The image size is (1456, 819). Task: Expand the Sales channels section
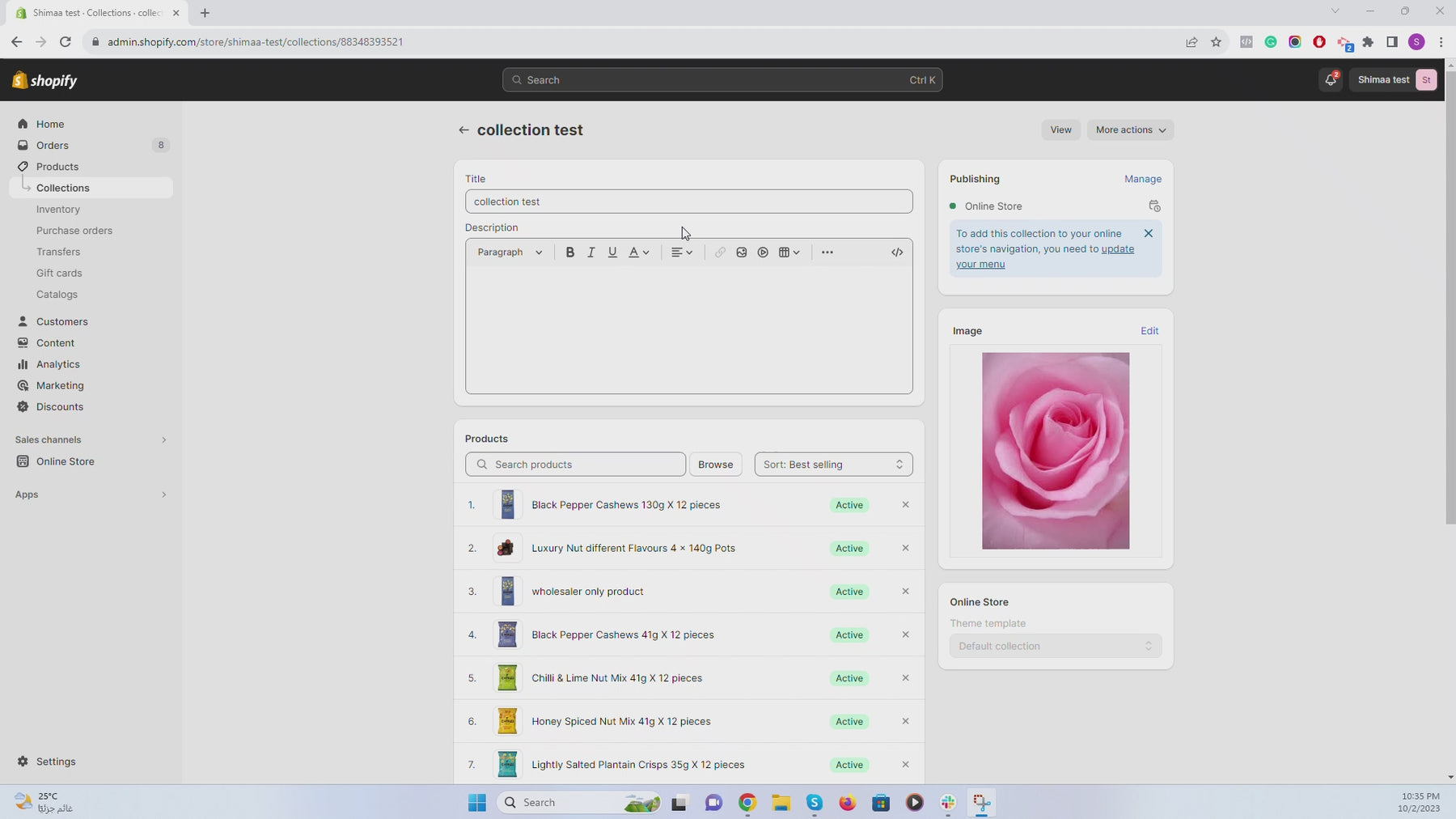(x=163, y=440)
